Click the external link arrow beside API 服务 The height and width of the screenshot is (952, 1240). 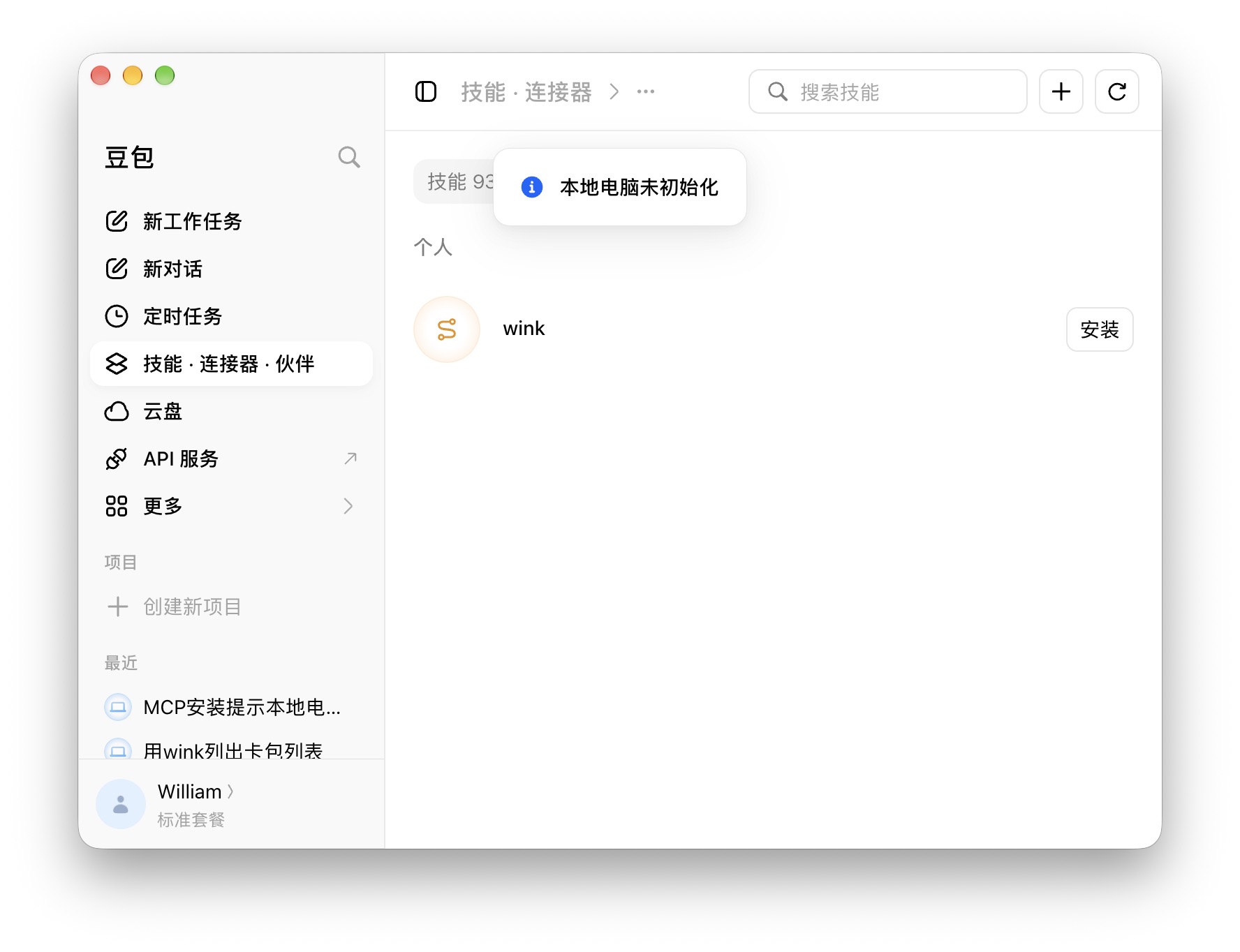[x=350, y=459]
